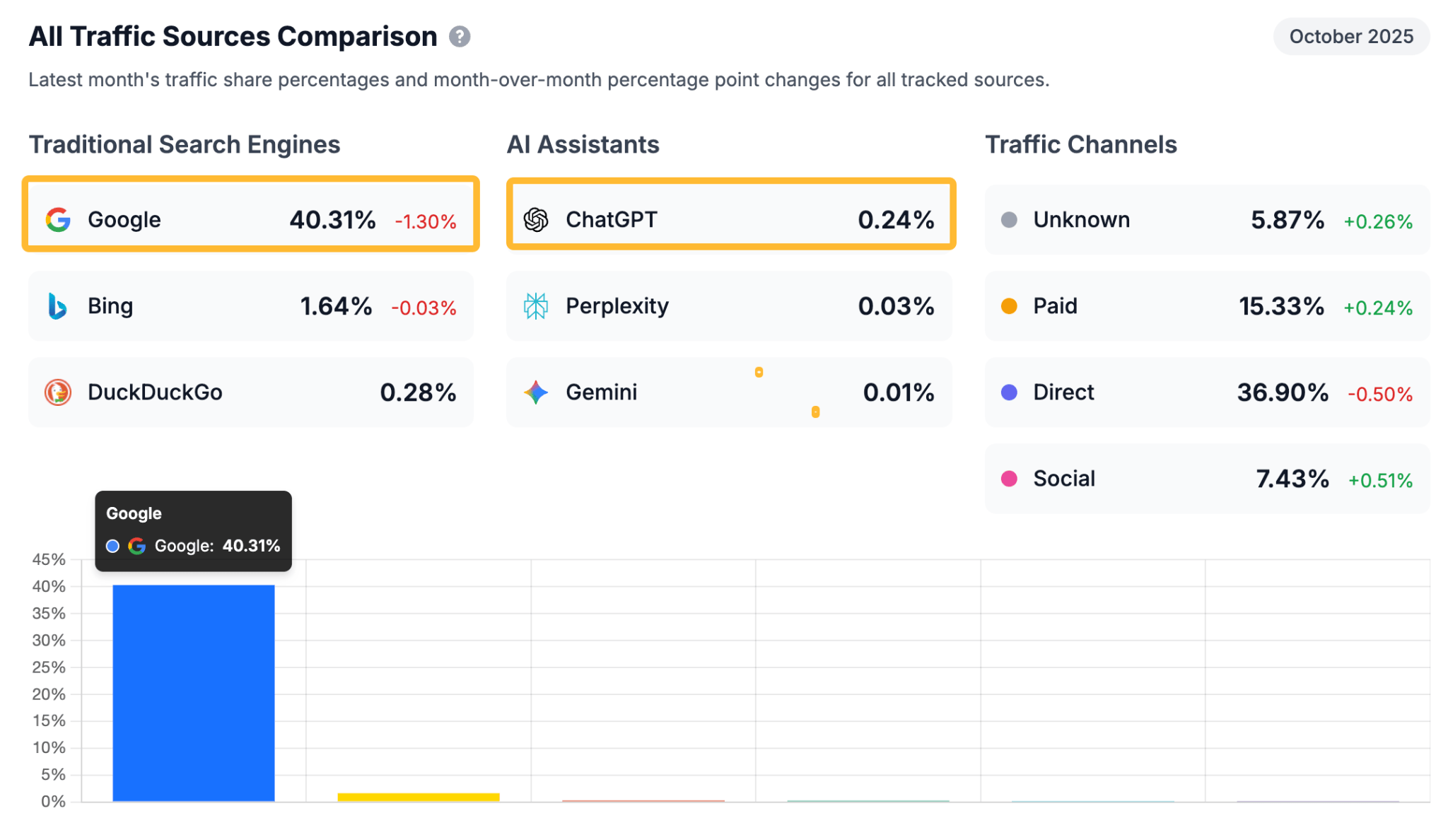The height and width of the screenshot is (840, 1448).
Task: Click the Google icon inside the tooltip
Action: pos(137,546)
